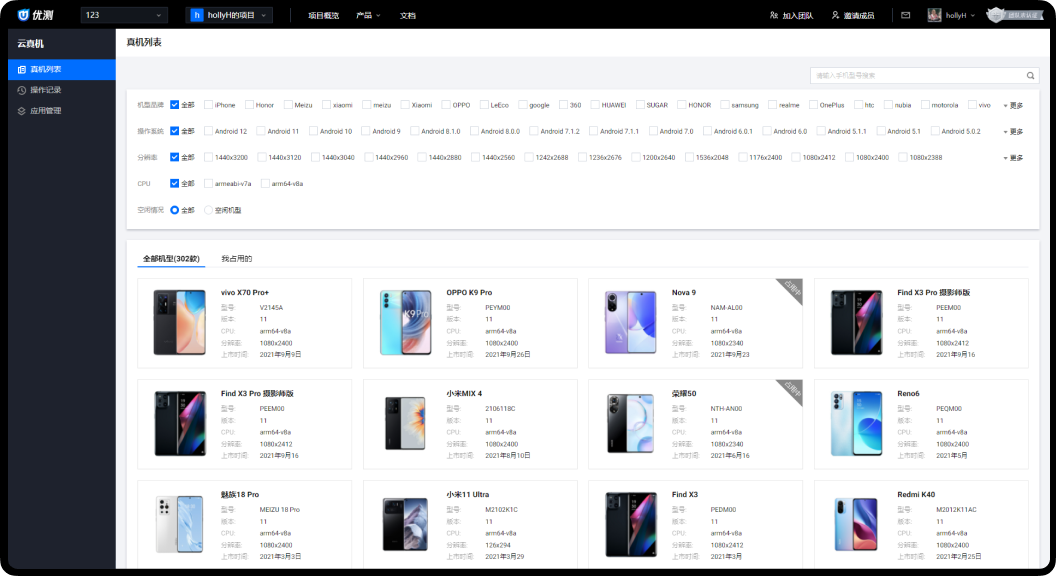Check the 1080x2400 resolution filter
Viewport: 1056px width, 576px height.
click(849, 158)
